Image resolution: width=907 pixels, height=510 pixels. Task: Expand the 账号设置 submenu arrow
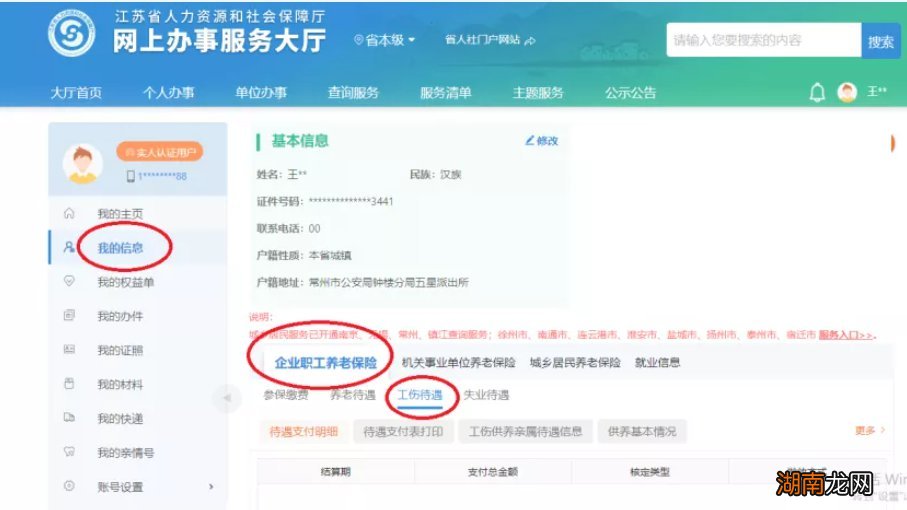tap(211, 486)
